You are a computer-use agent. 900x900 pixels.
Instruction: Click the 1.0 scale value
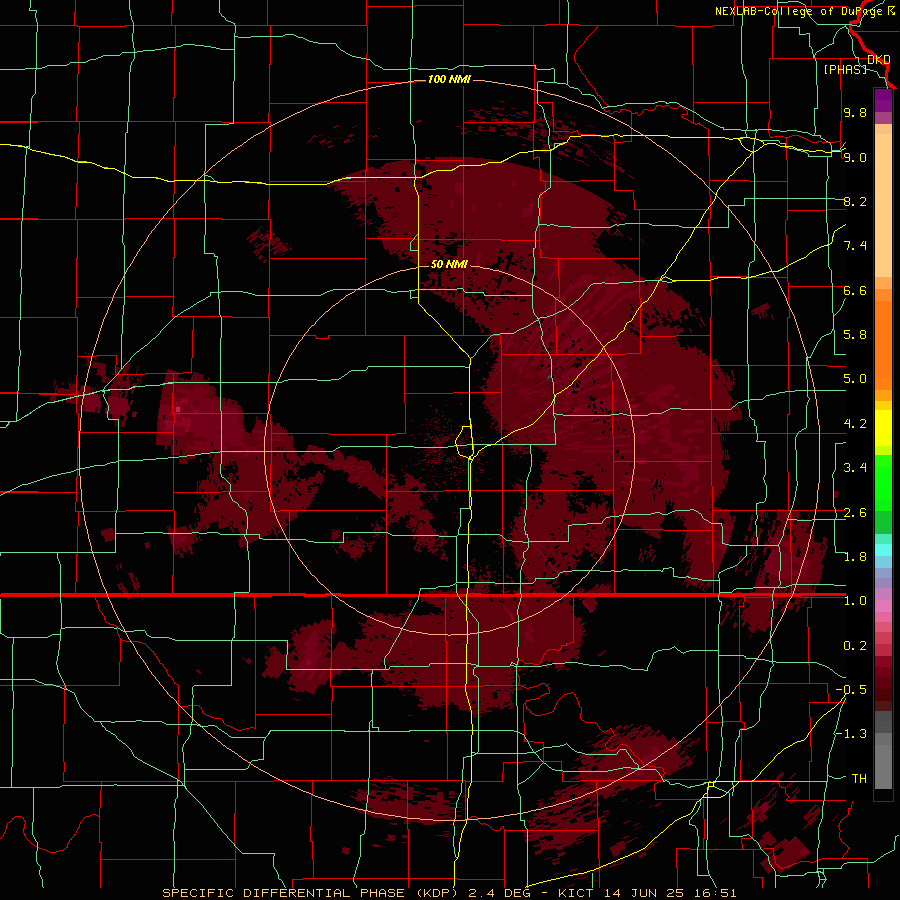pos(855,601)
